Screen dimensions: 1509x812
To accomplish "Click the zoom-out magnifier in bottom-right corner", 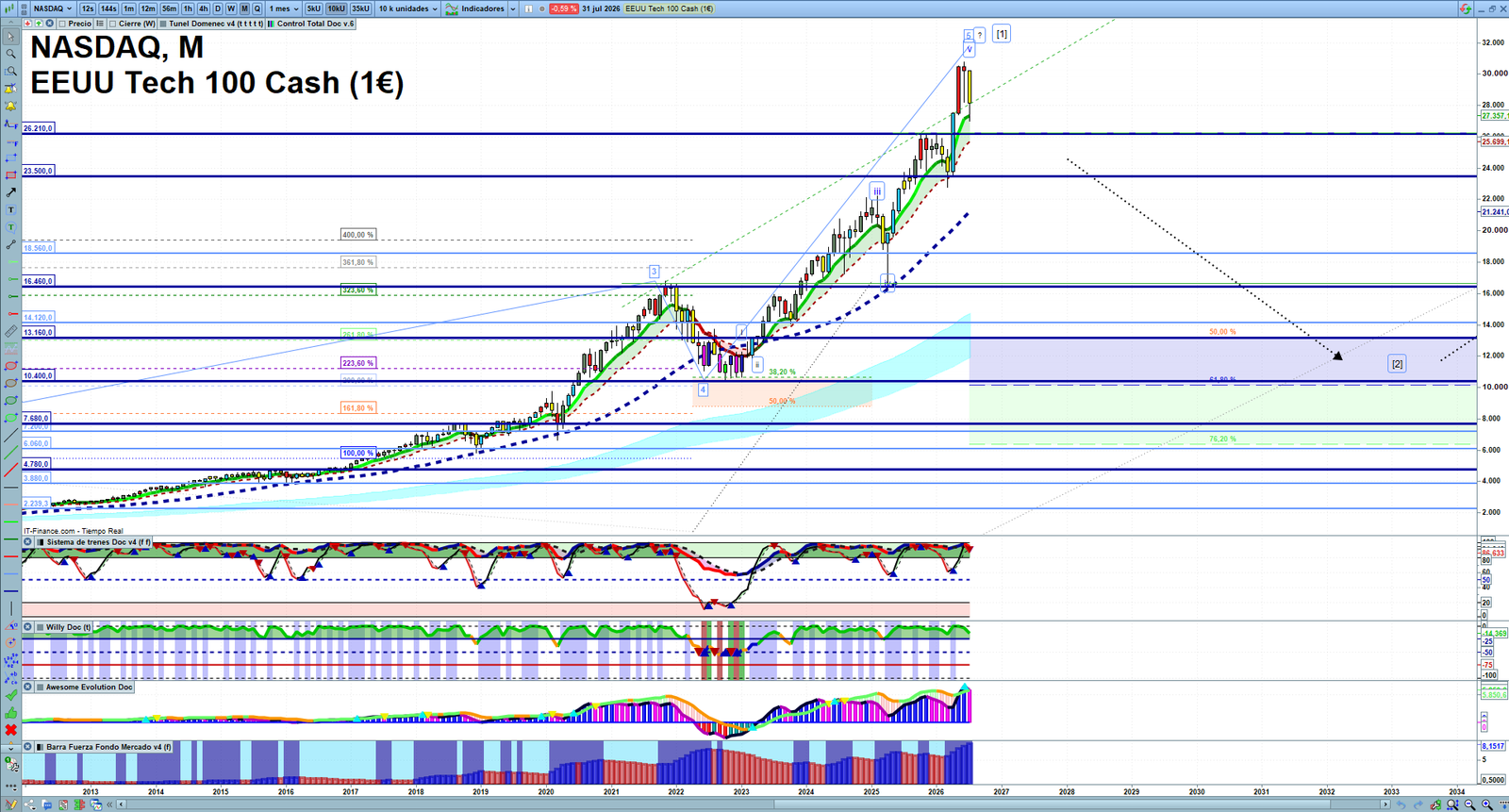I will coord(1469,804).
